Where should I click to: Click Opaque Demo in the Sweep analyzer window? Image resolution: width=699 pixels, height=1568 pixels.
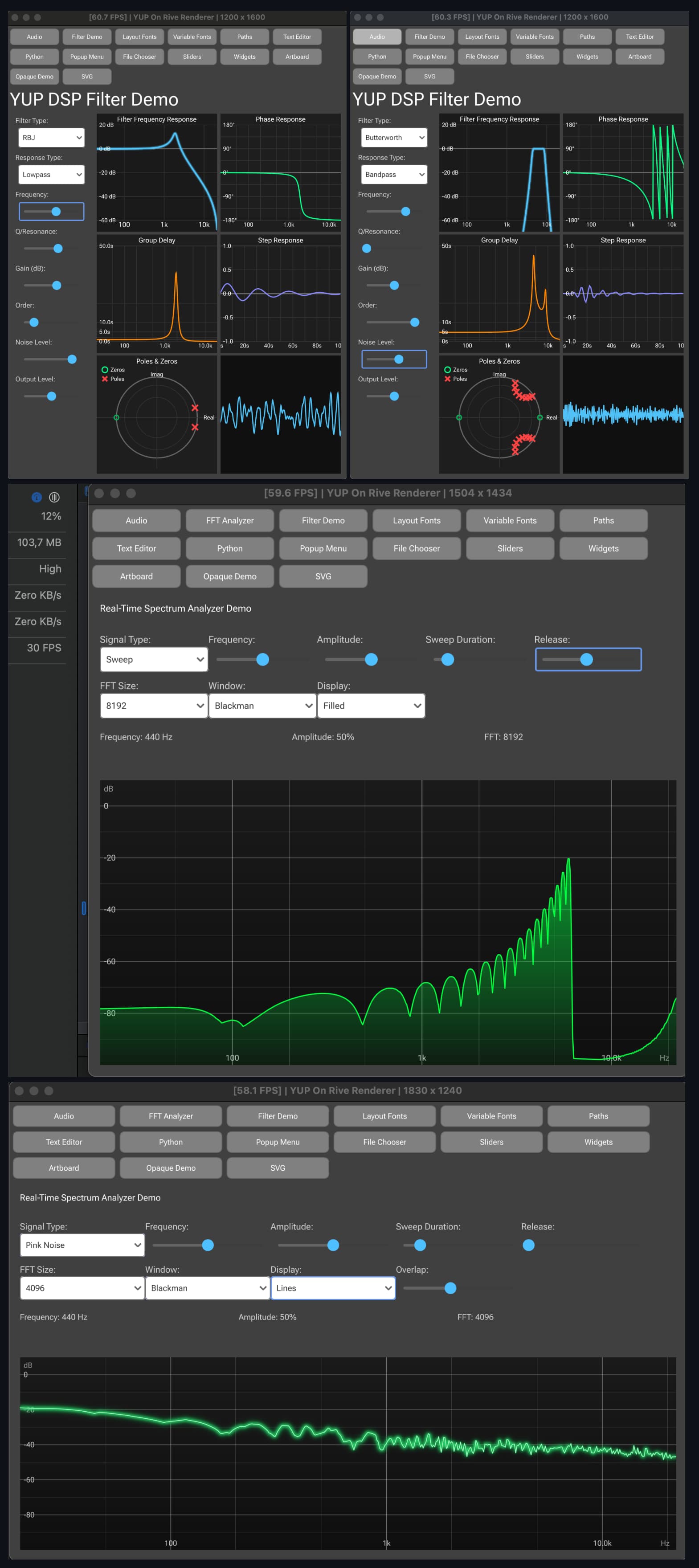pos(229,576)
